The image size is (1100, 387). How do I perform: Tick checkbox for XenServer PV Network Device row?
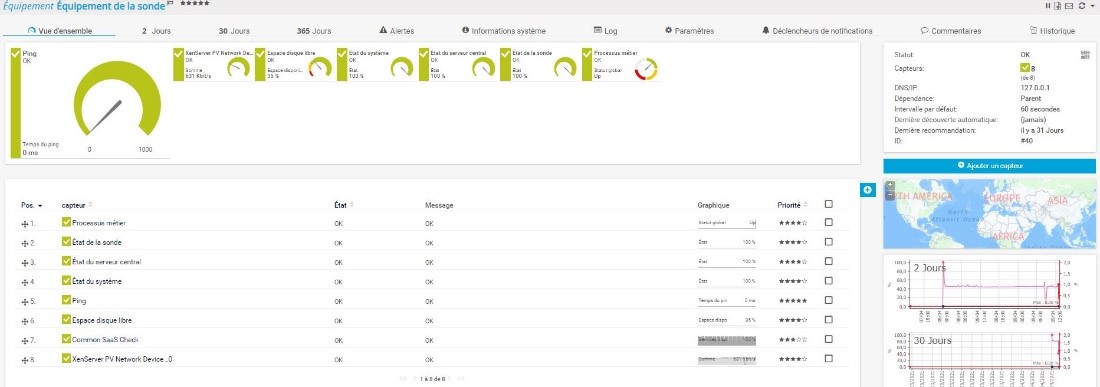829,358
